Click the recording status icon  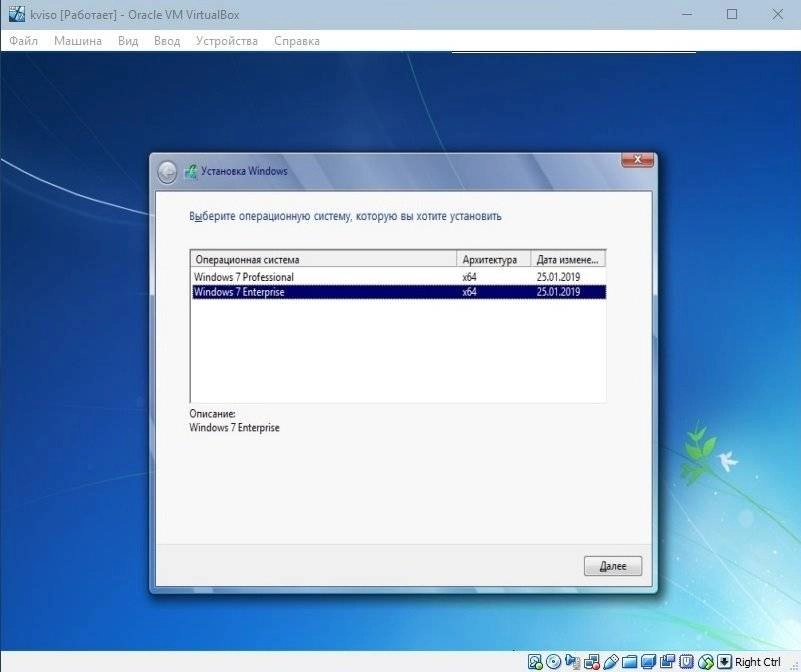(x=667, y=661)
